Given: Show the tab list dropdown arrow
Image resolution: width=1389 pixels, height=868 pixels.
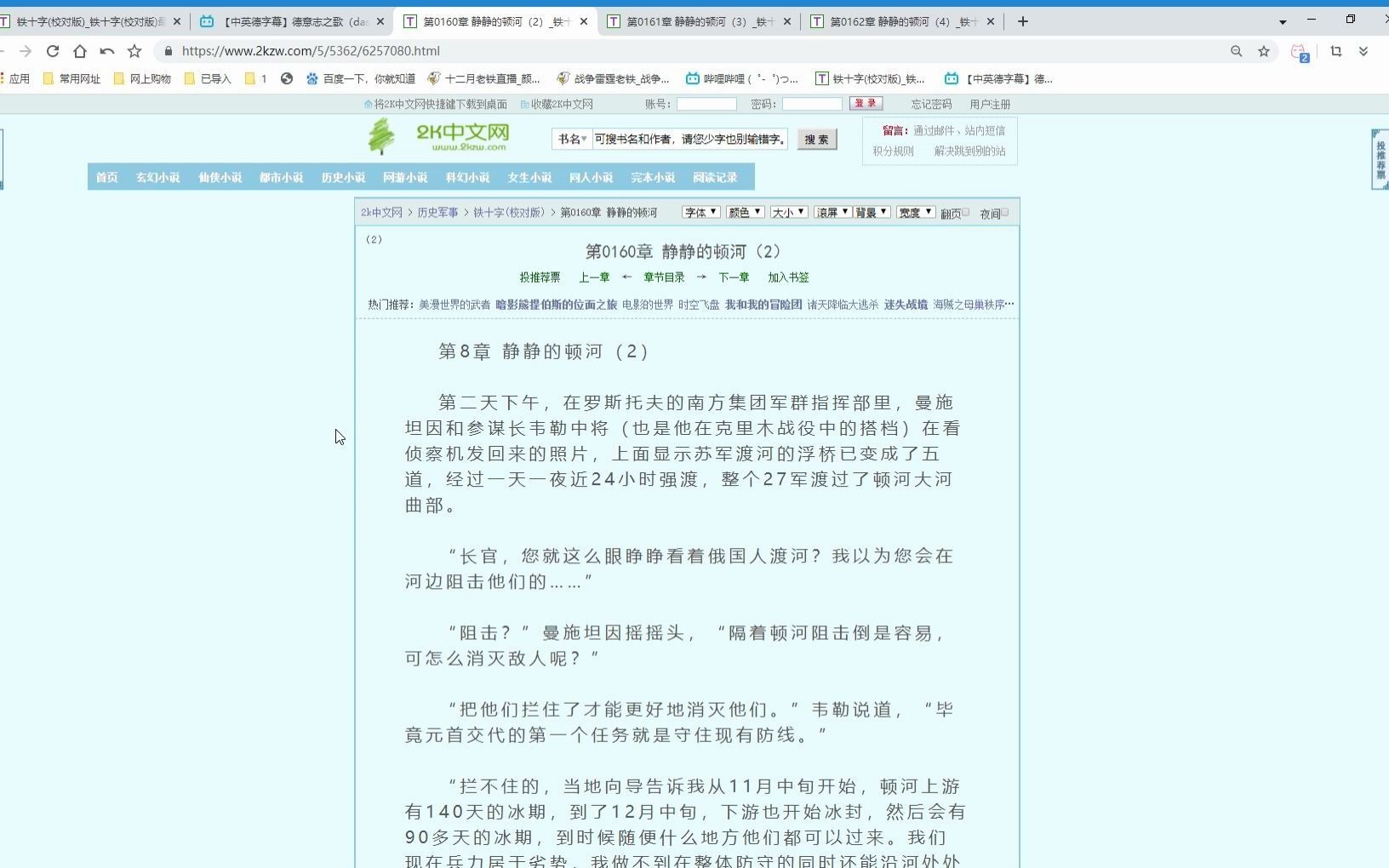Looking at the screenshot, I should pyautogui.click(x=1283, y=21).
